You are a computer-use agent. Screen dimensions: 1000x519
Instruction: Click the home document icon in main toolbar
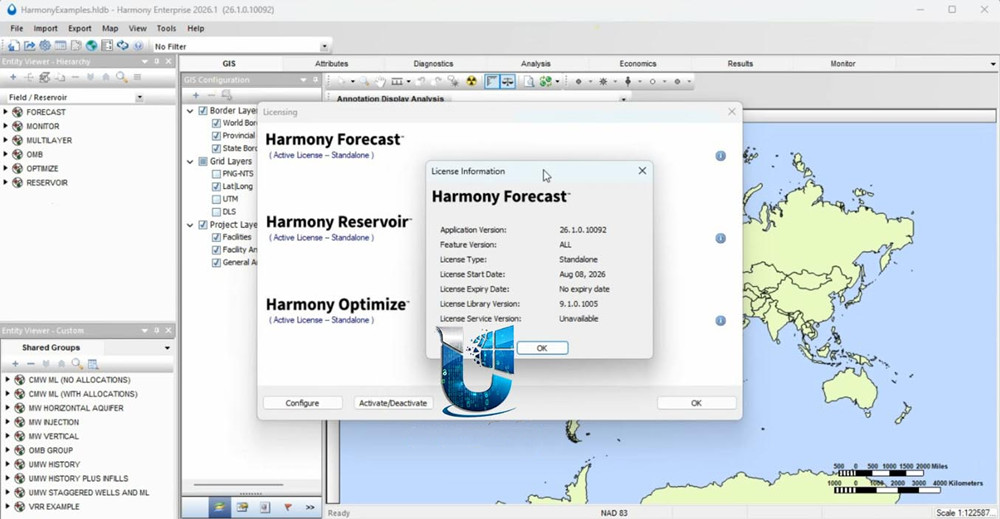point(13,46)
